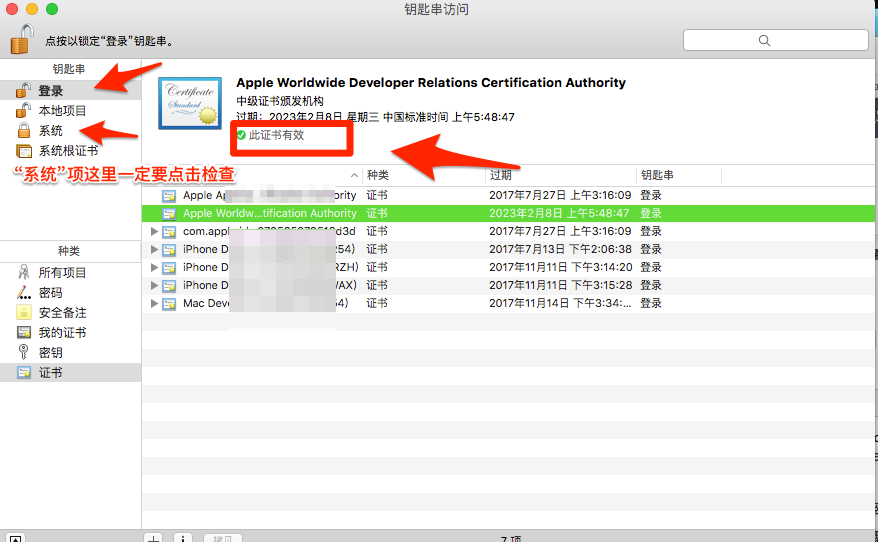This screenshot has width=878, height=542.
Task: Click the padlock icon to lock the 登录 keychain
Action: tap(22, 39)
